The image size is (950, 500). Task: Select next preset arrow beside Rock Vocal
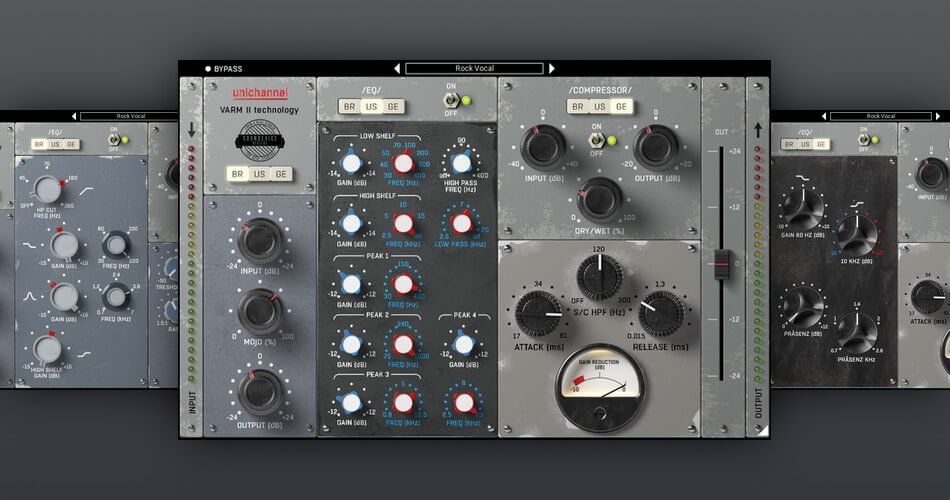tap(551, 68)
